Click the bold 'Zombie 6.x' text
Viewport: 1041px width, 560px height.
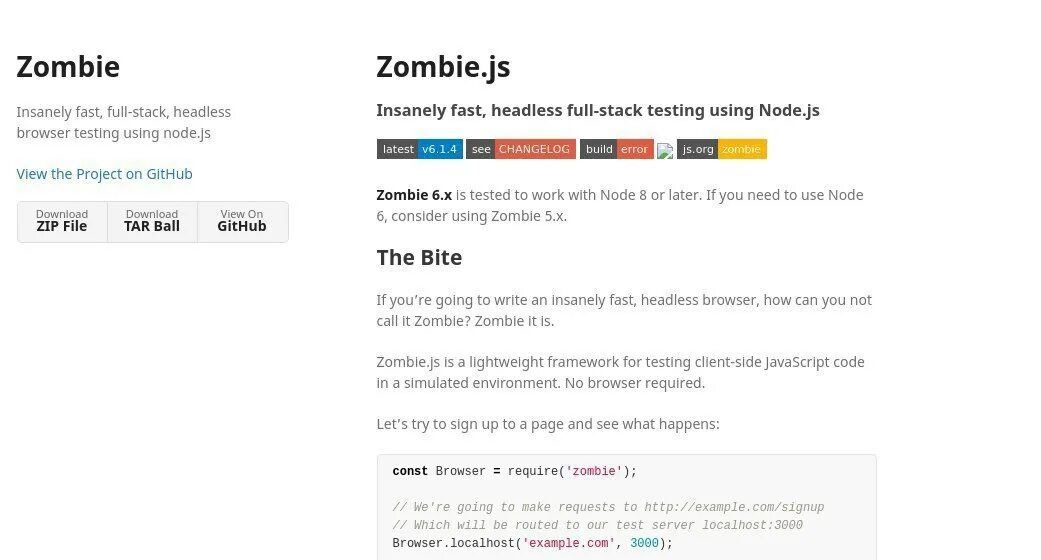pos(414,195)
